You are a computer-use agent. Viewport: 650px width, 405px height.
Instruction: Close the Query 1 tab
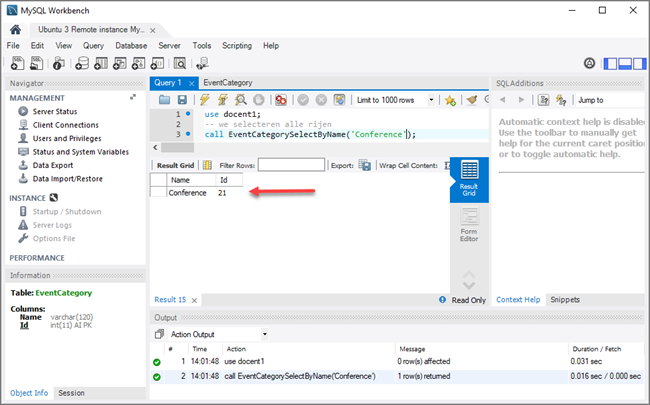[x=192, y=83]
